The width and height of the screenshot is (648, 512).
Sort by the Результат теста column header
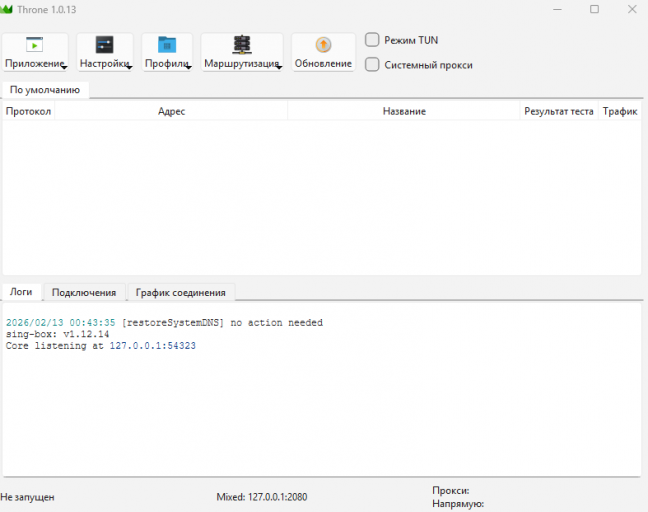click(559, 111)
